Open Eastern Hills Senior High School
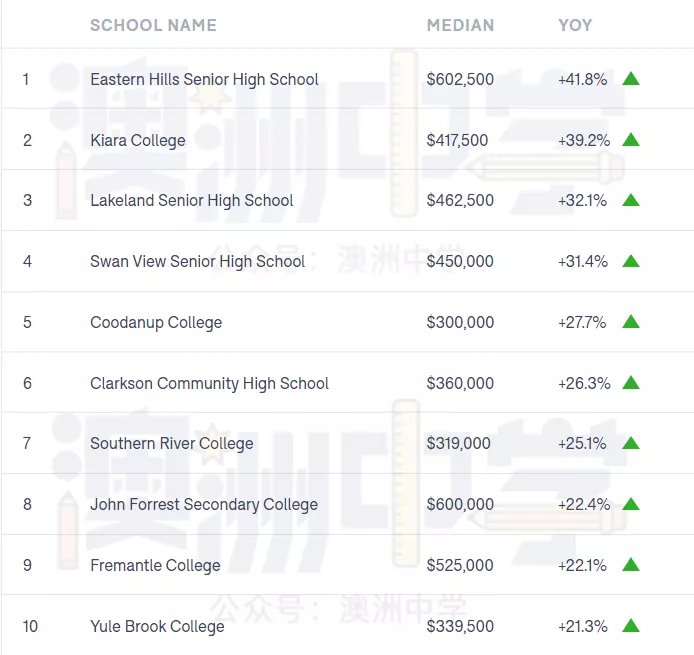Viewport: 694px width, 655px height. [x=204, y=80]
